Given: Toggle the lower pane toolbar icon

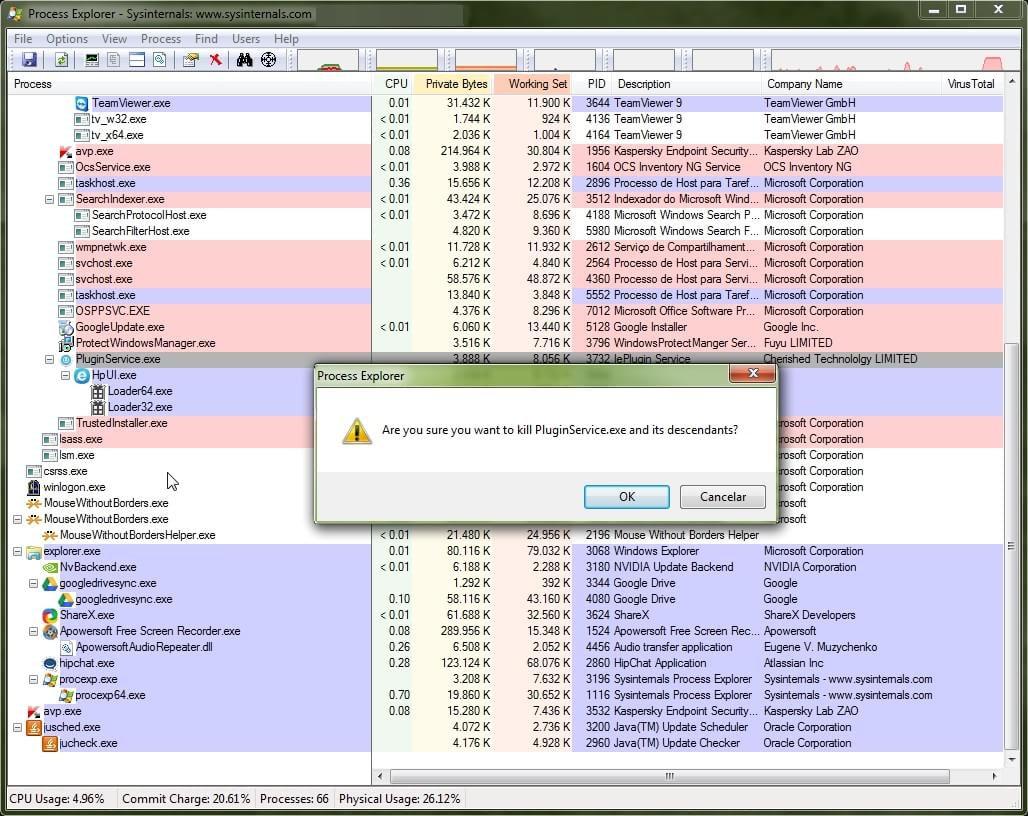Looking at the screenshot, I should 136,60.
